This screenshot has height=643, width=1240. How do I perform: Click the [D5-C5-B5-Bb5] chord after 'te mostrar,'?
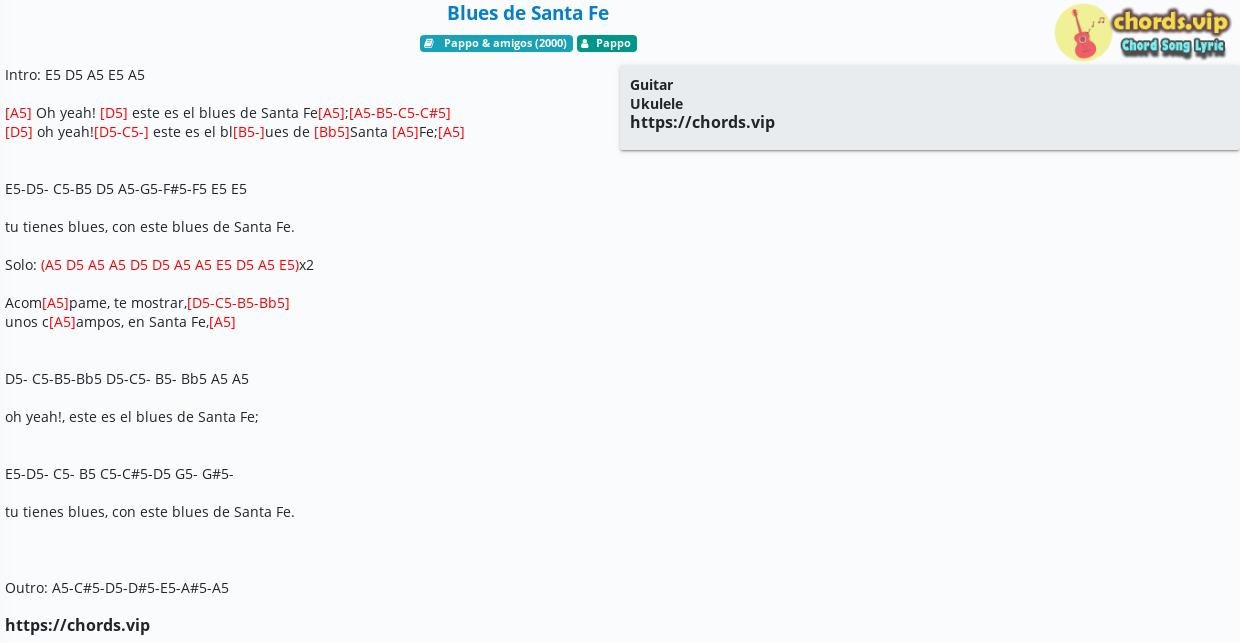point(238,303)
